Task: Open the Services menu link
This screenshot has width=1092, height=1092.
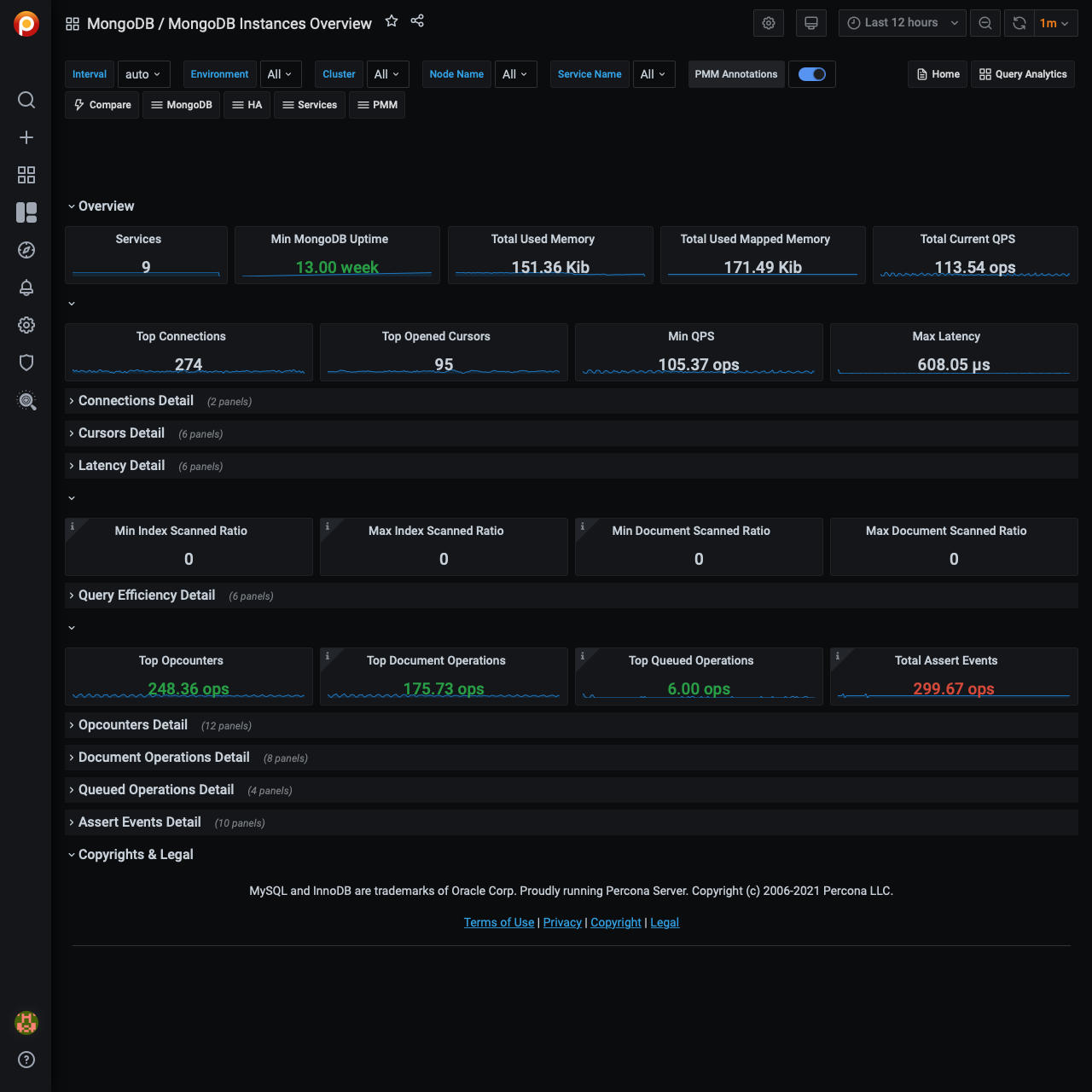Action: 310,105
